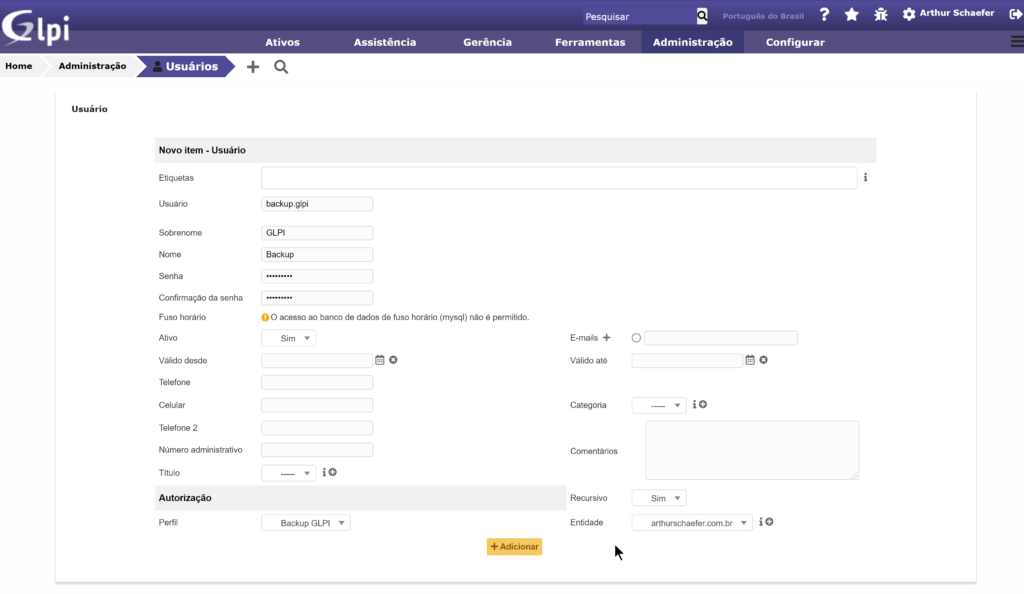
Task: Open the Ativos menu
Action: tap(282, 42)
